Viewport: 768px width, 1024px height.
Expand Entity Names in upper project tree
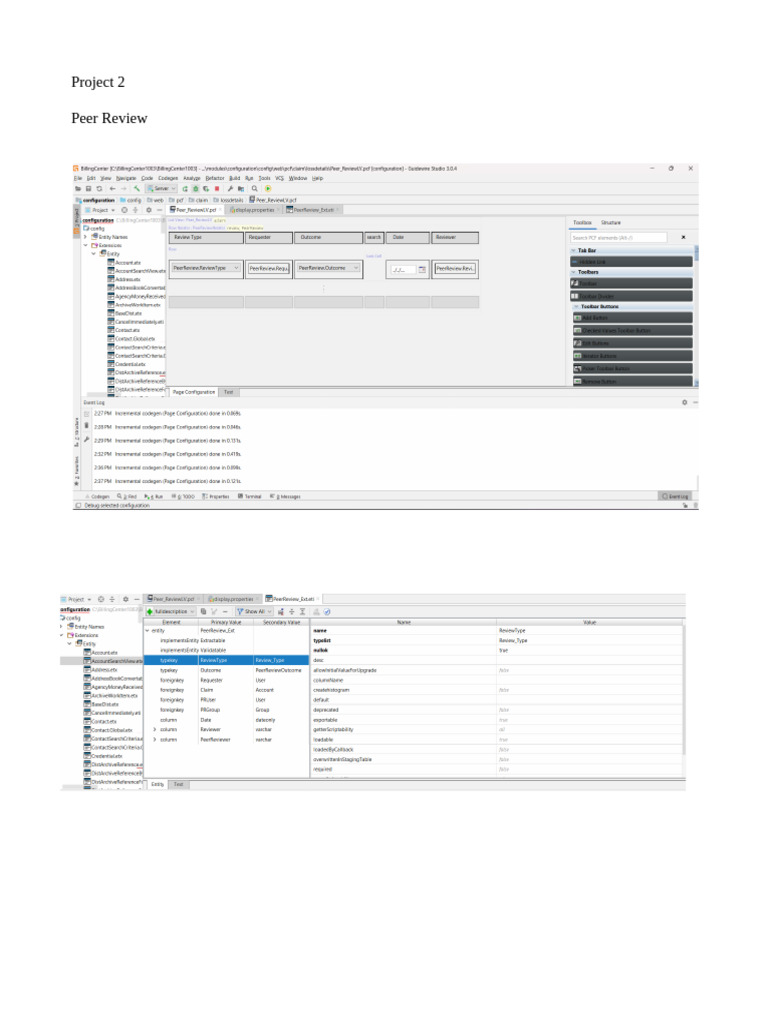[85, 237]
